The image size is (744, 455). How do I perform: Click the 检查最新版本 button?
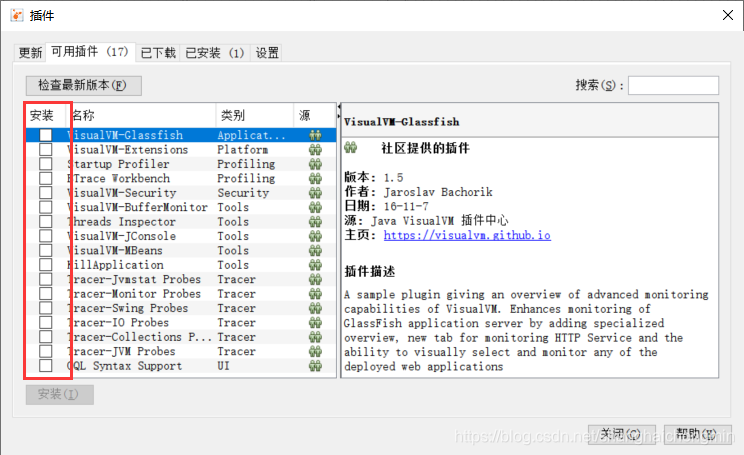[x=84, y=85]
